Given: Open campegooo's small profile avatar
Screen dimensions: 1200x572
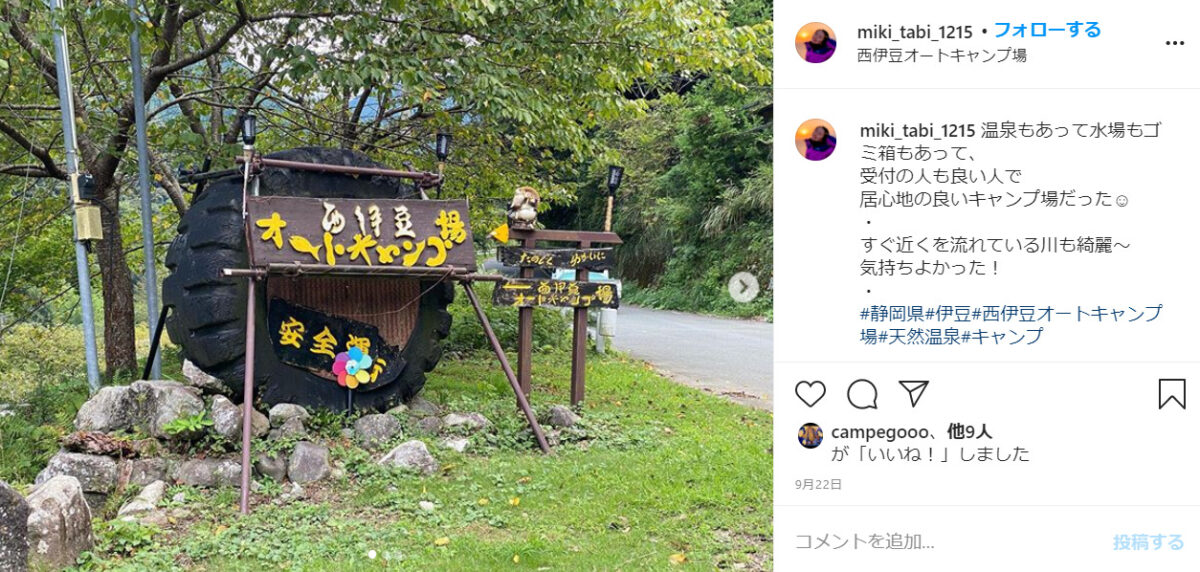Looking at the screenshot, I should [811, 435].
